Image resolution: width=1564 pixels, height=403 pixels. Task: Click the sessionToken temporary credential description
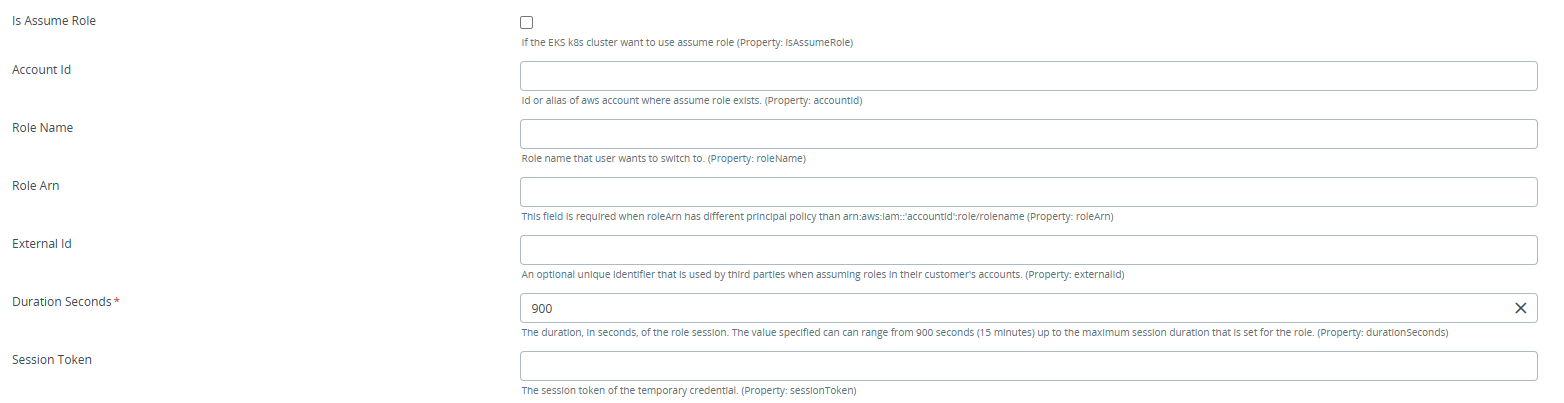[689, 390]
